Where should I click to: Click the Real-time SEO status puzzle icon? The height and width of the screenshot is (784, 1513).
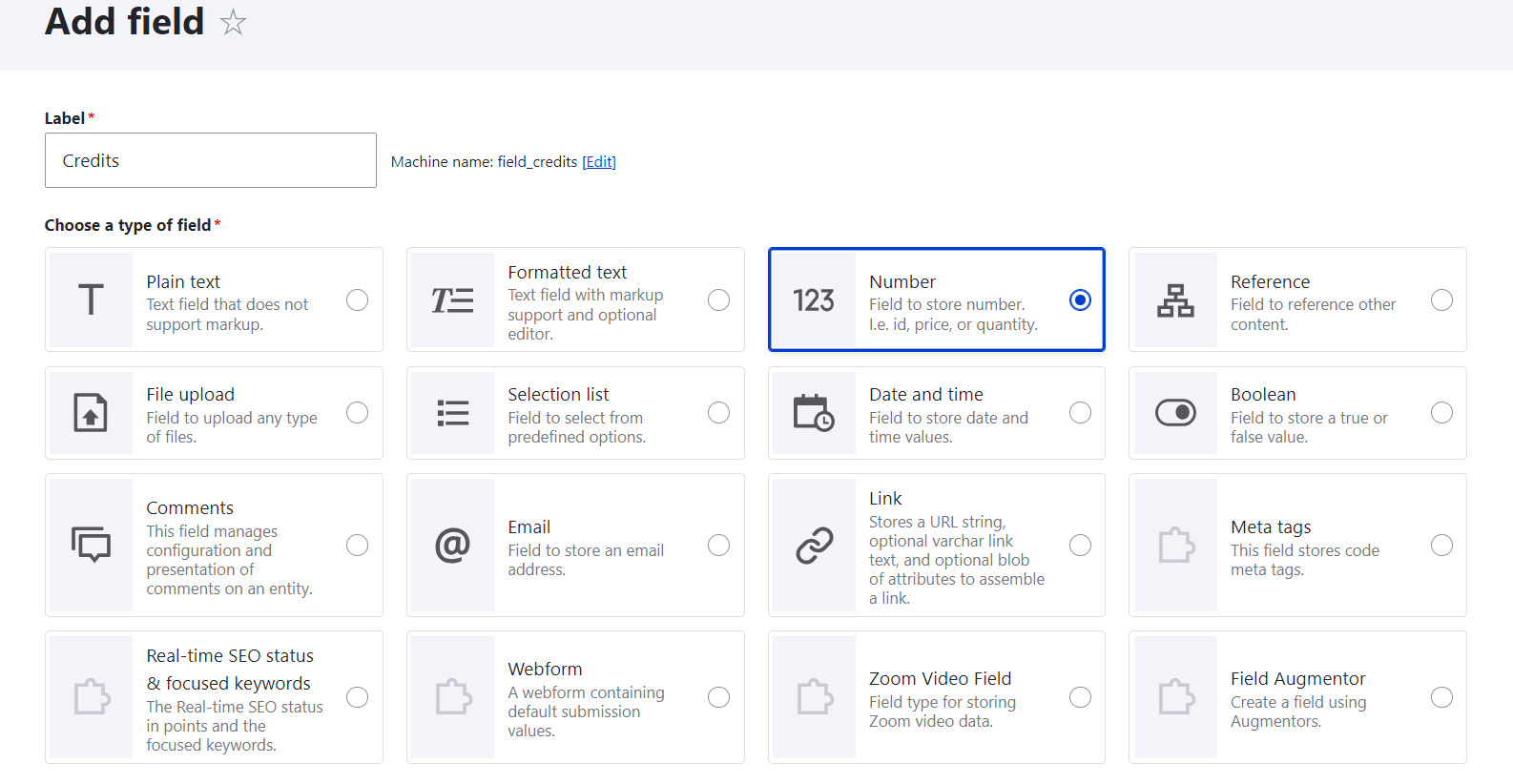[x=91, y=697]
